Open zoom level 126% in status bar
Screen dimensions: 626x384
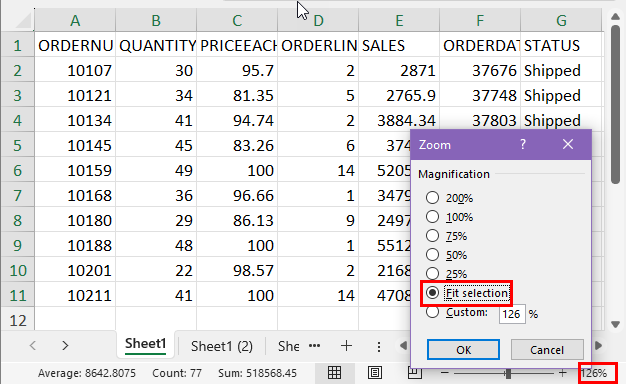pos(594,373)
